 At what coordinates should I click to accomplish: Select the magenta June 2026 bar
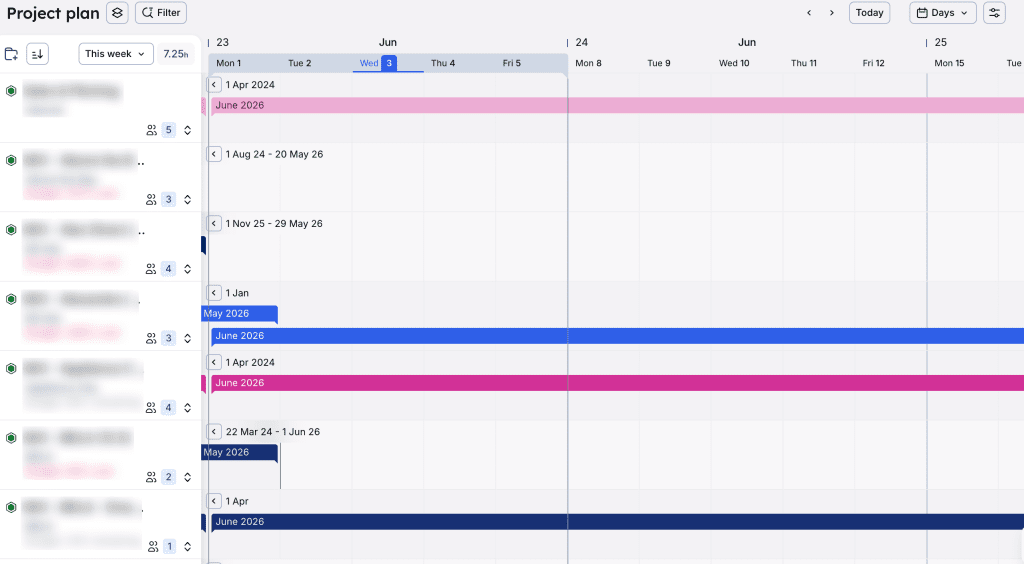617,383
